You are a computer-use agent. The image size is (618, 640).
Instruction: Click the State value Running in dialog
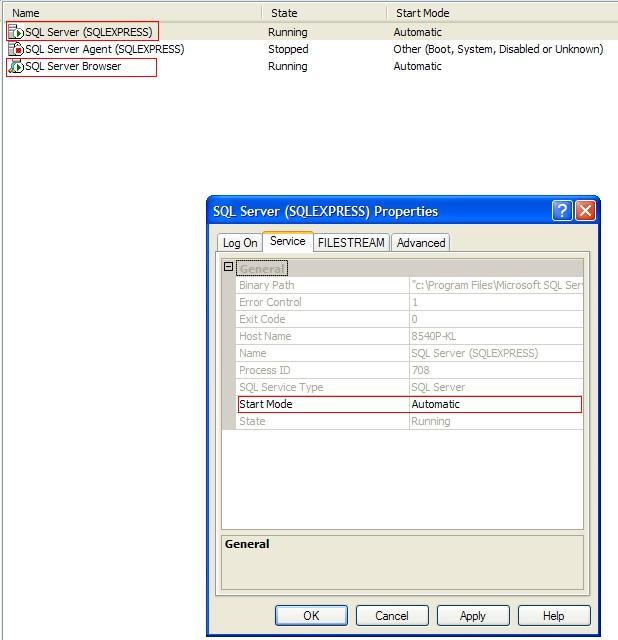(x=431, y=421)
